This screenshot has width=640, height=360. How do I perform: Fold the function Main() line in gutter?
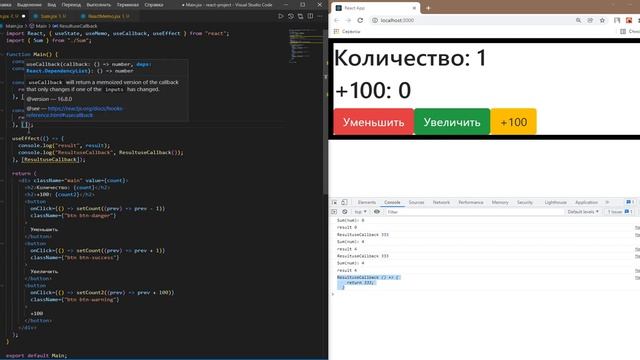(2, 54)
